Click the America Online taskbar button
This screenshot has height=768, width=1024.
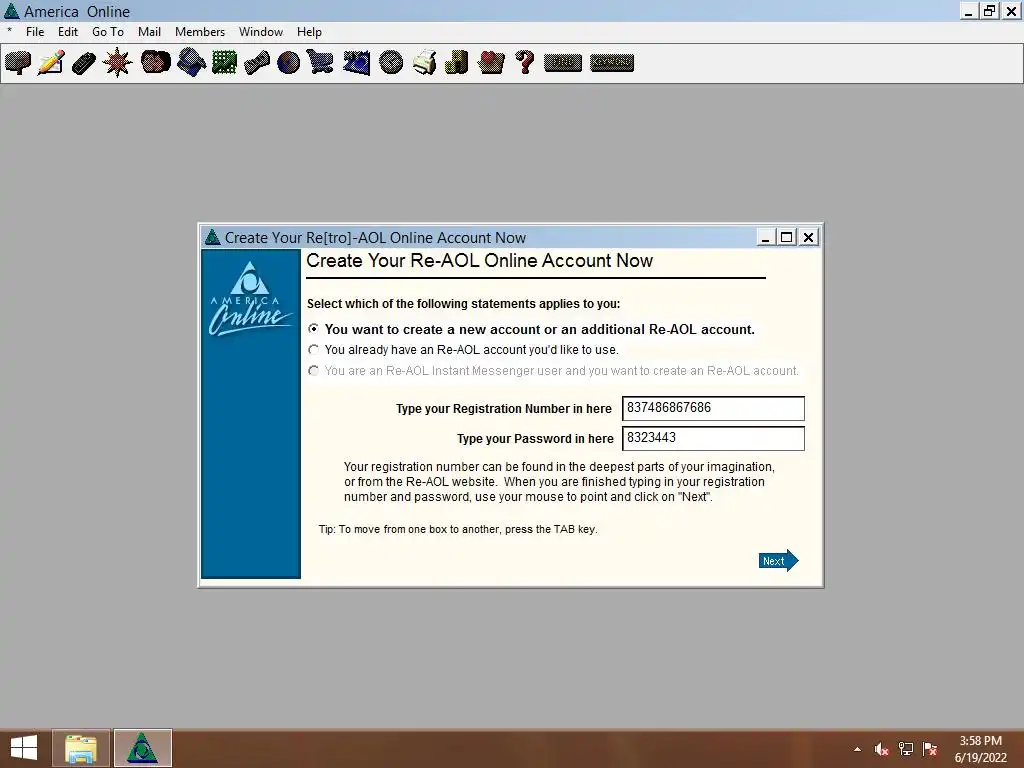point(142,748)
